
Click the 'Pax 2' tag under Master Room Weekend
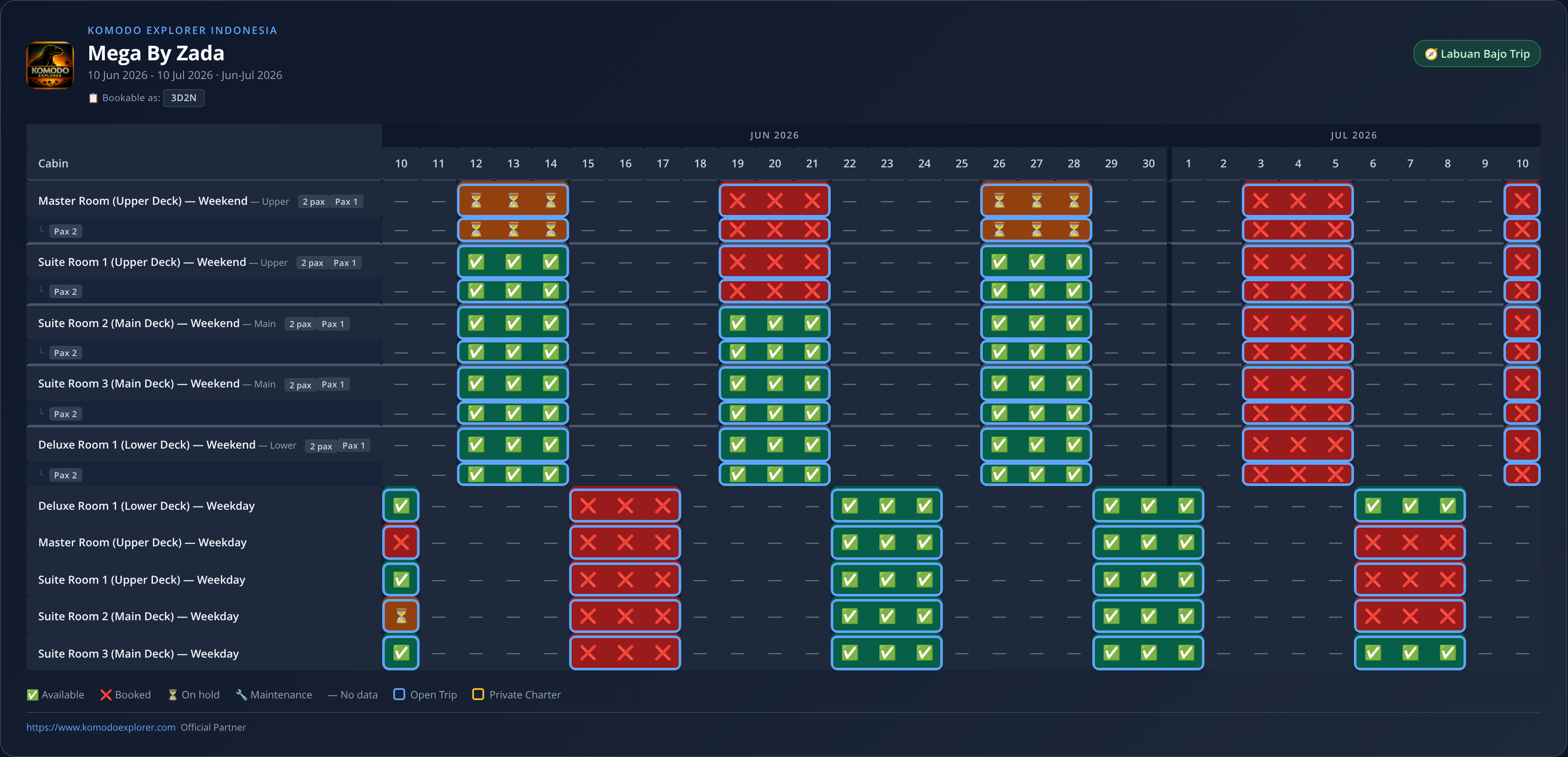click(x=65, y=232)
